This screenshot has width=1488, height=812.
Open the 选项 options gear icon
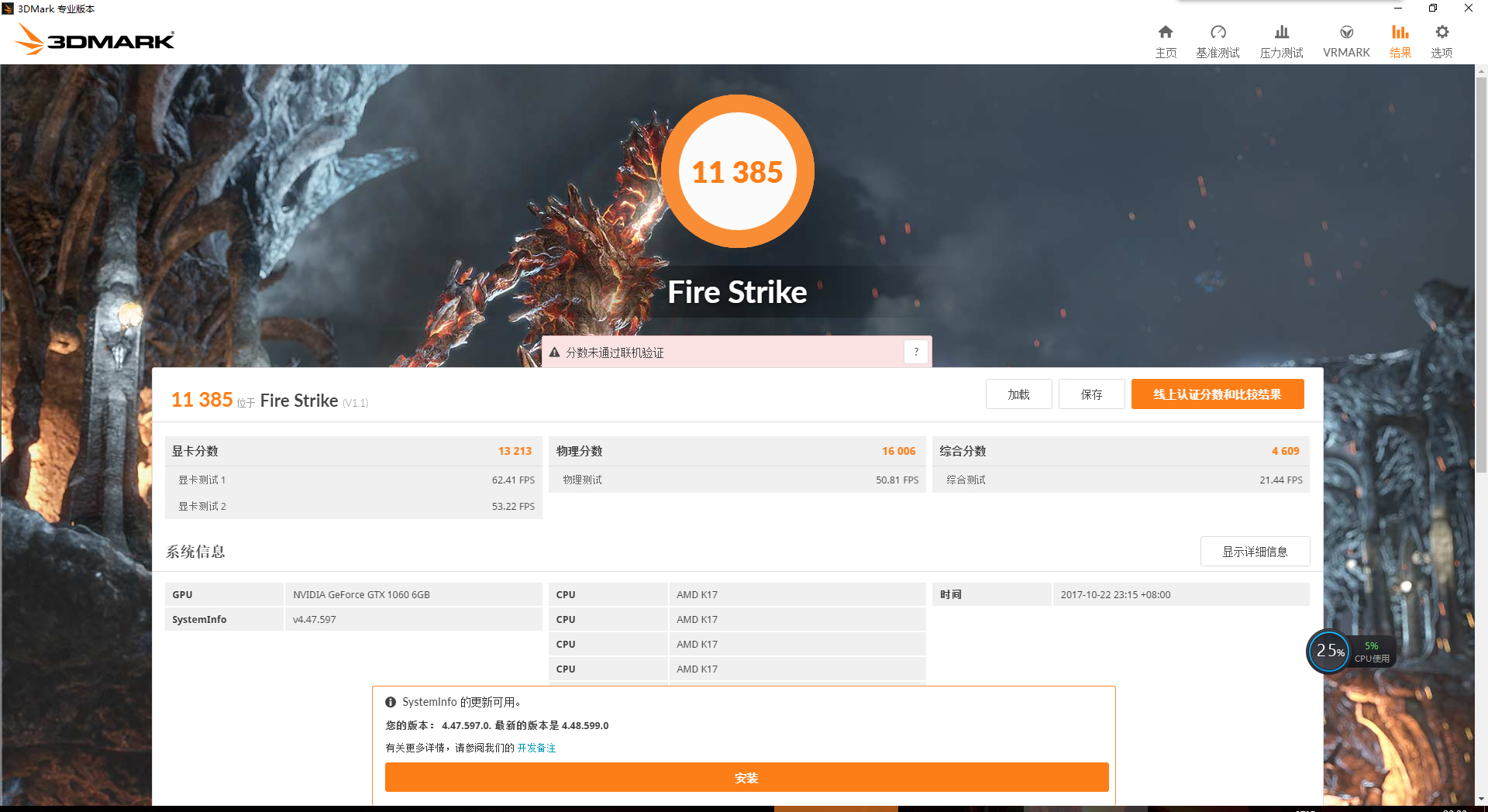[x=1441, y=32]
